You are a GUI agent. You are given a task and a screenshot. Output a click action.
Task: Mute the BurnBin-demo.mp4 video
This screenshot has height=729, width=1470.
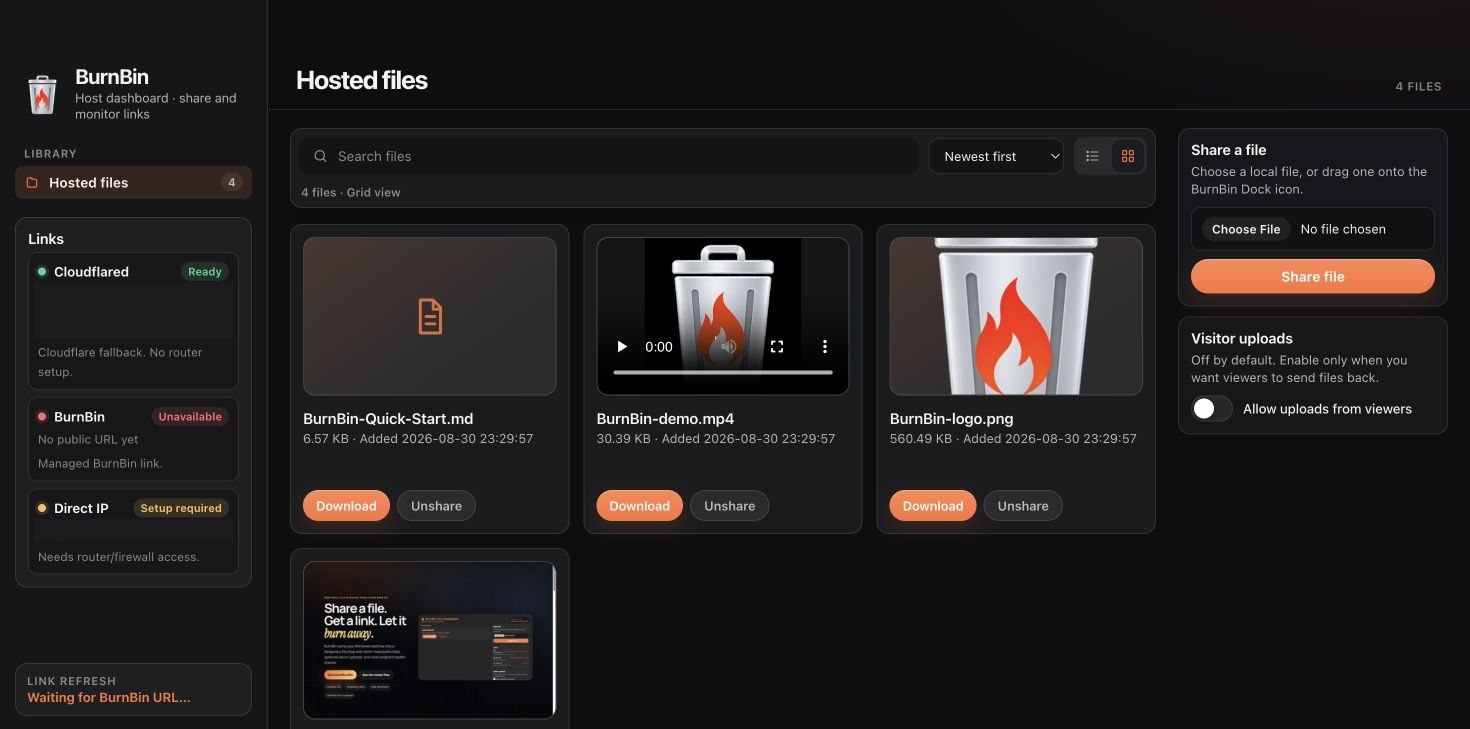[x=728, y=347]
